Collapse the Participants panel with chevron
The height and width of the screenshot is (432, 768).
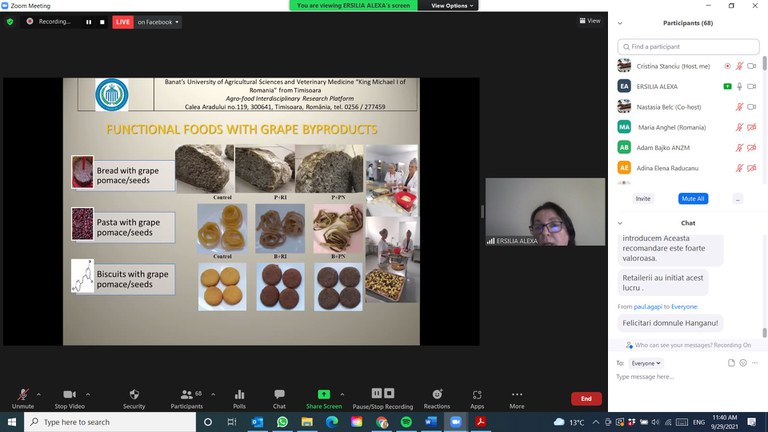click(x=620, y=22)
